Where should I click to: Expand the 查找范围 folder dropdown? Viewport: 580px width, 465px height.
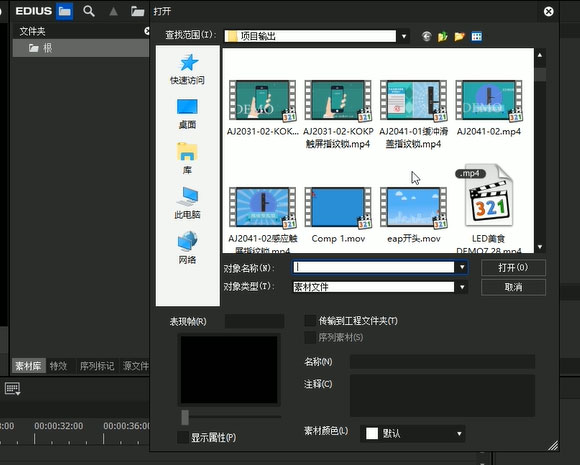404,36
